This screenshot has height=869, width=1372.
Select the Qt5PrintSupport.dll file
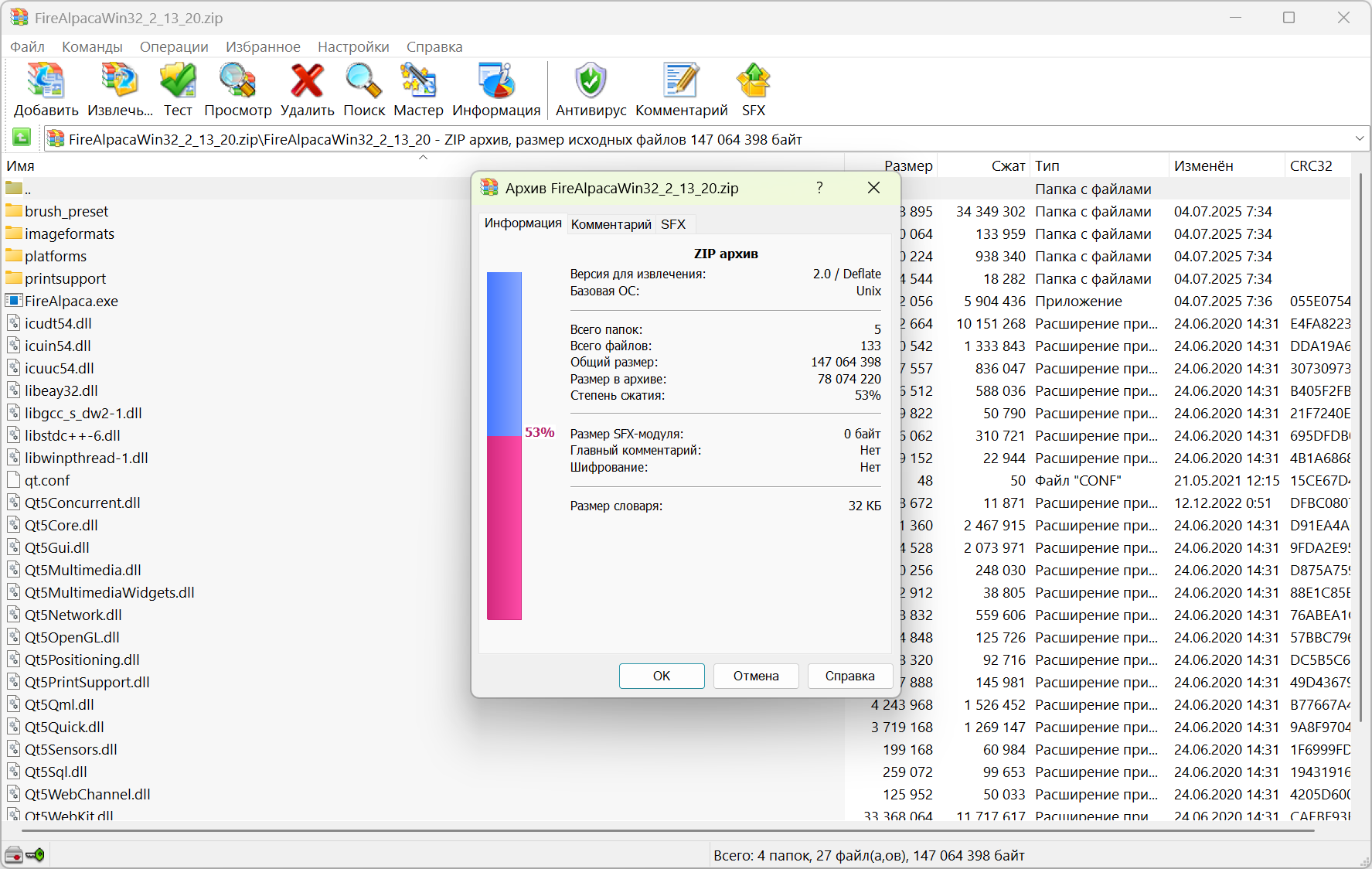tap(78, 682)
